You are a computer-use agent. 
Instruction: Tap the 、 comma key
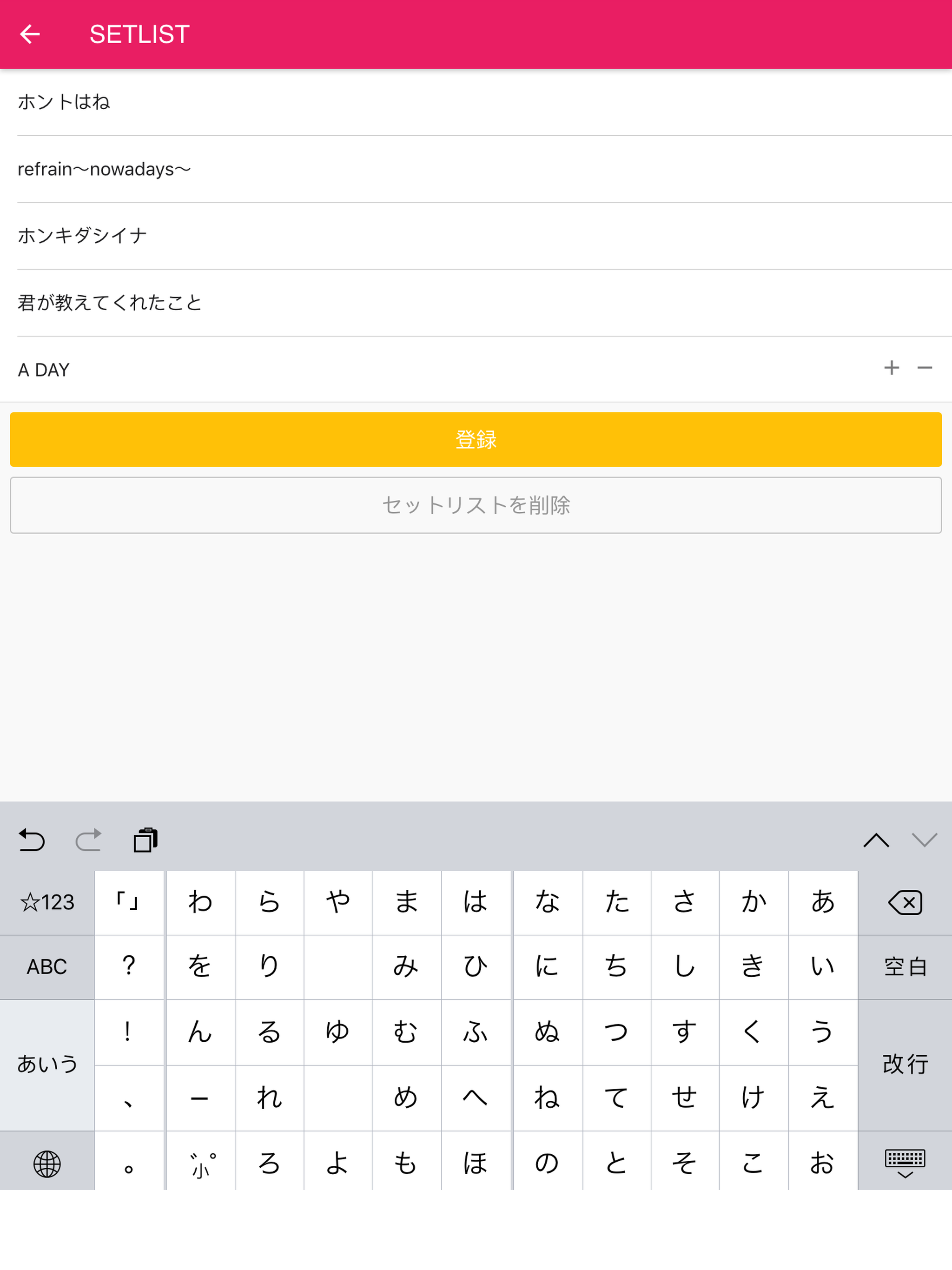pyautogui.click(x=129, y=1098)
